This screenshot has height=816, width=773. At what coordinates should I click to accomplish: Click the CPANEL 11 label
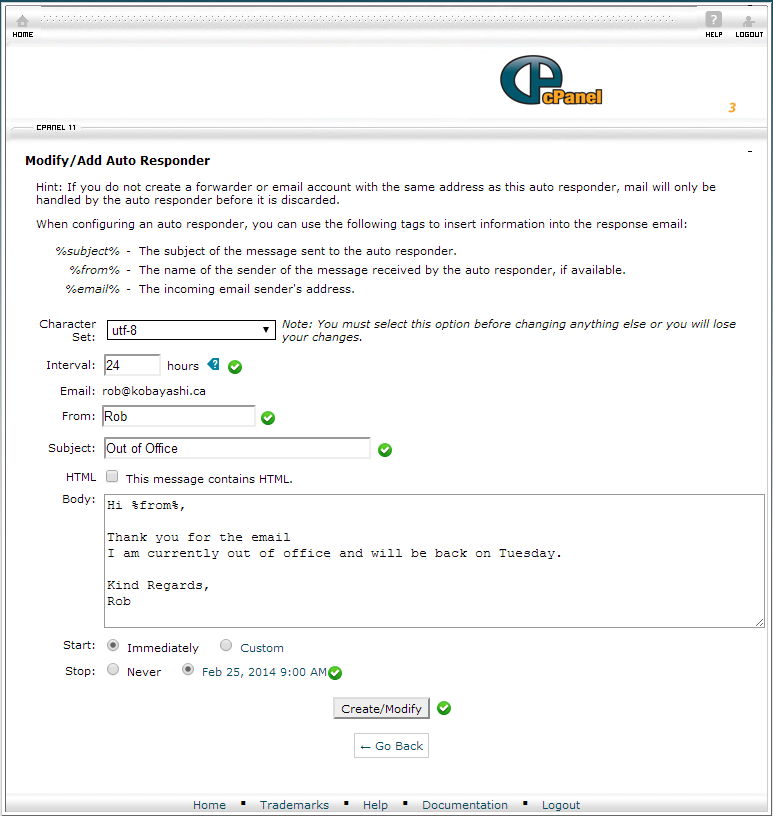click(x=56, y=128)
